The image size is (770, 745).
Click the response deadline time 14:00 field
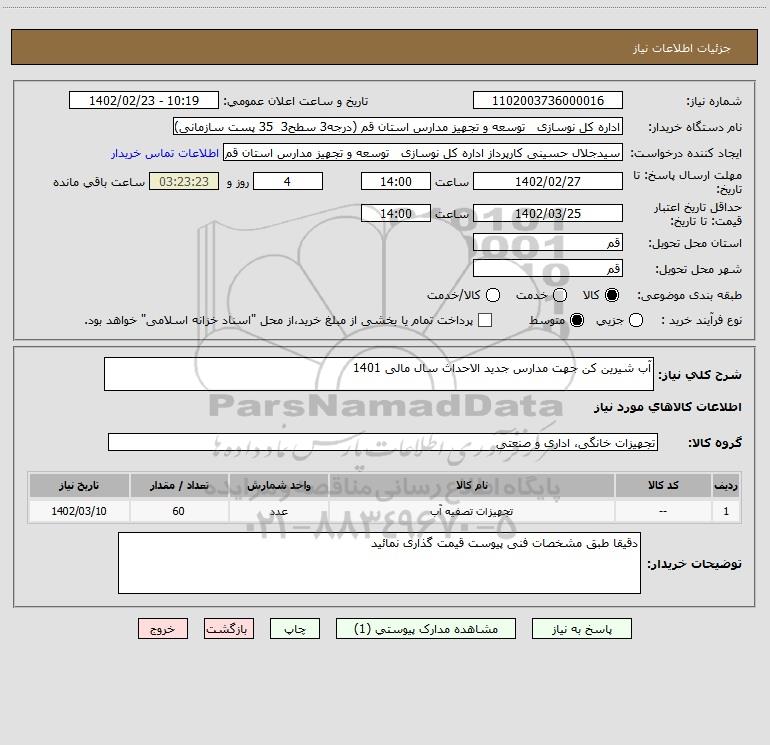tap(396, 182)
